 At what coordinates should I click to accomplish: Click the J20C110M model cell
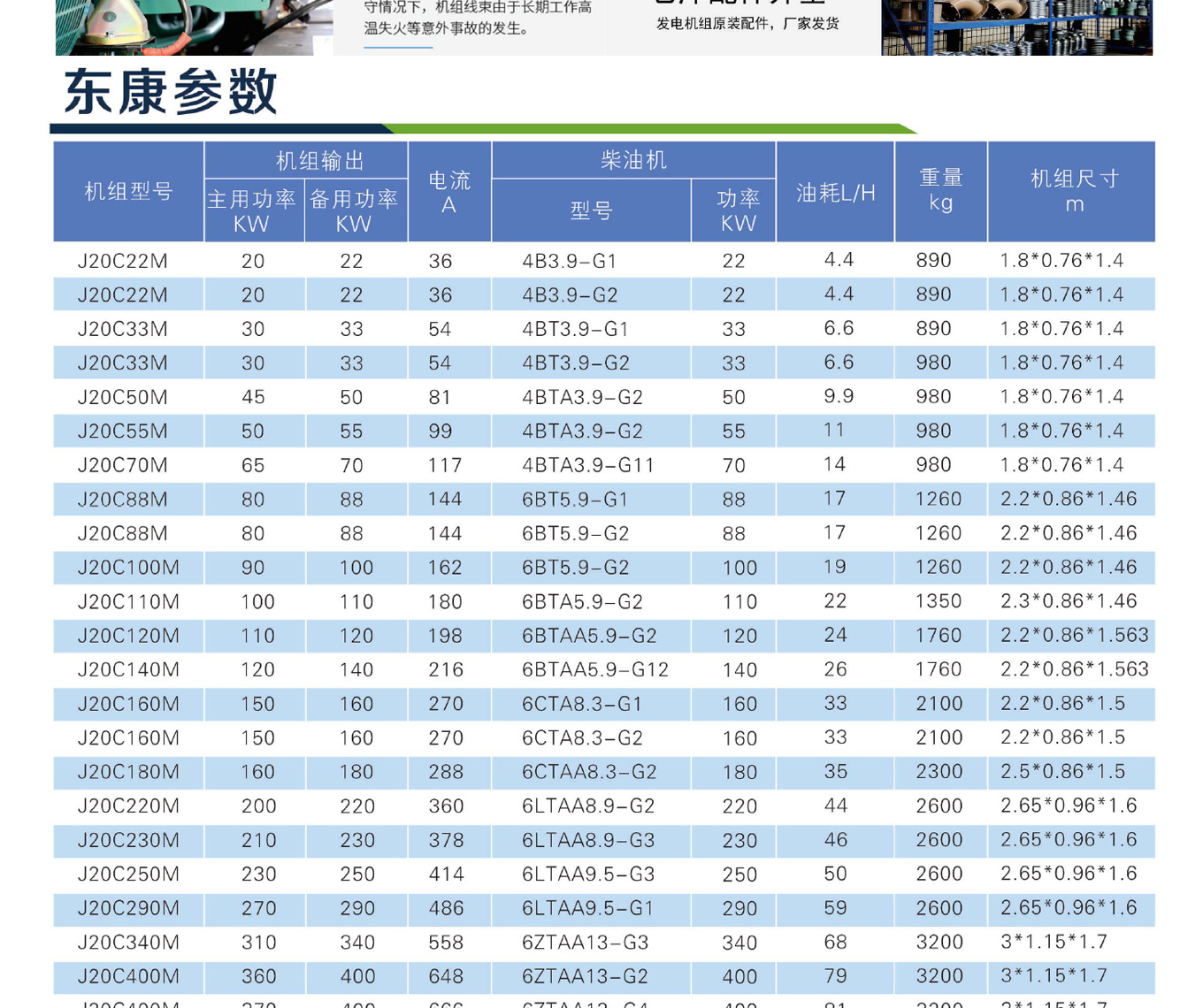click(128, 602)
